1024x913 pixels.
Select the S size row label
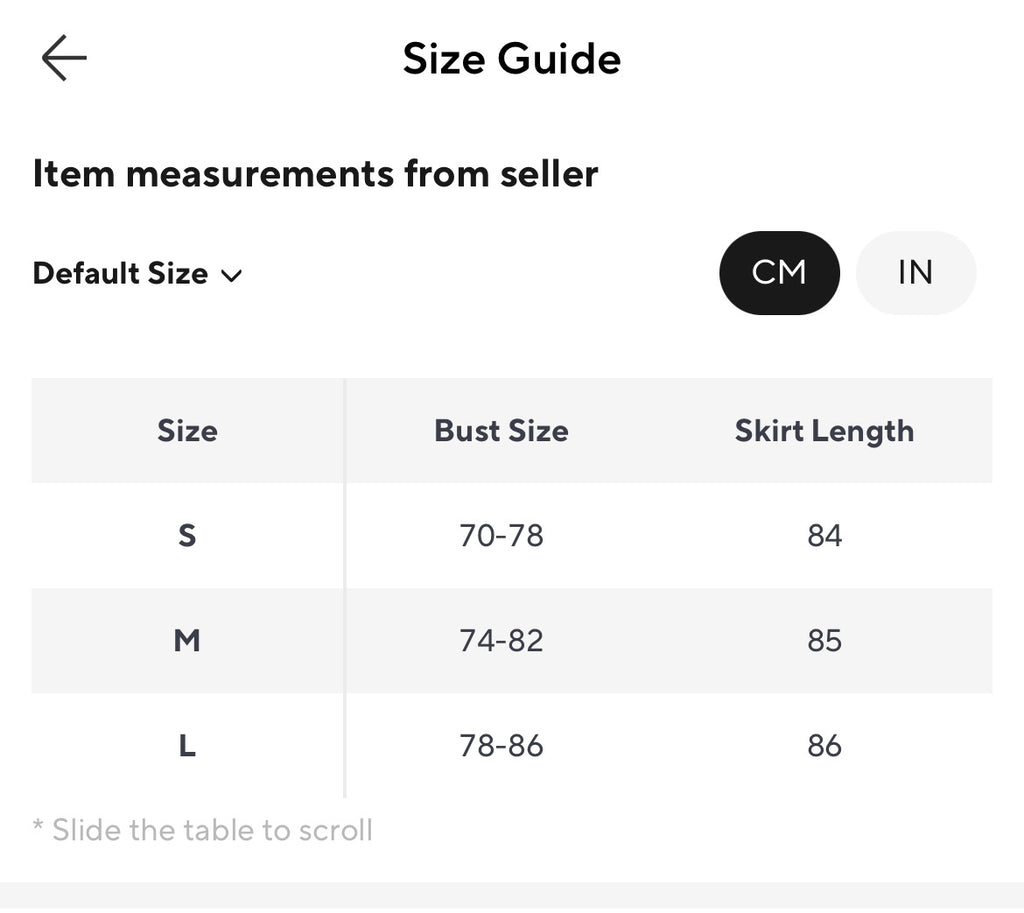pos(187,536)
